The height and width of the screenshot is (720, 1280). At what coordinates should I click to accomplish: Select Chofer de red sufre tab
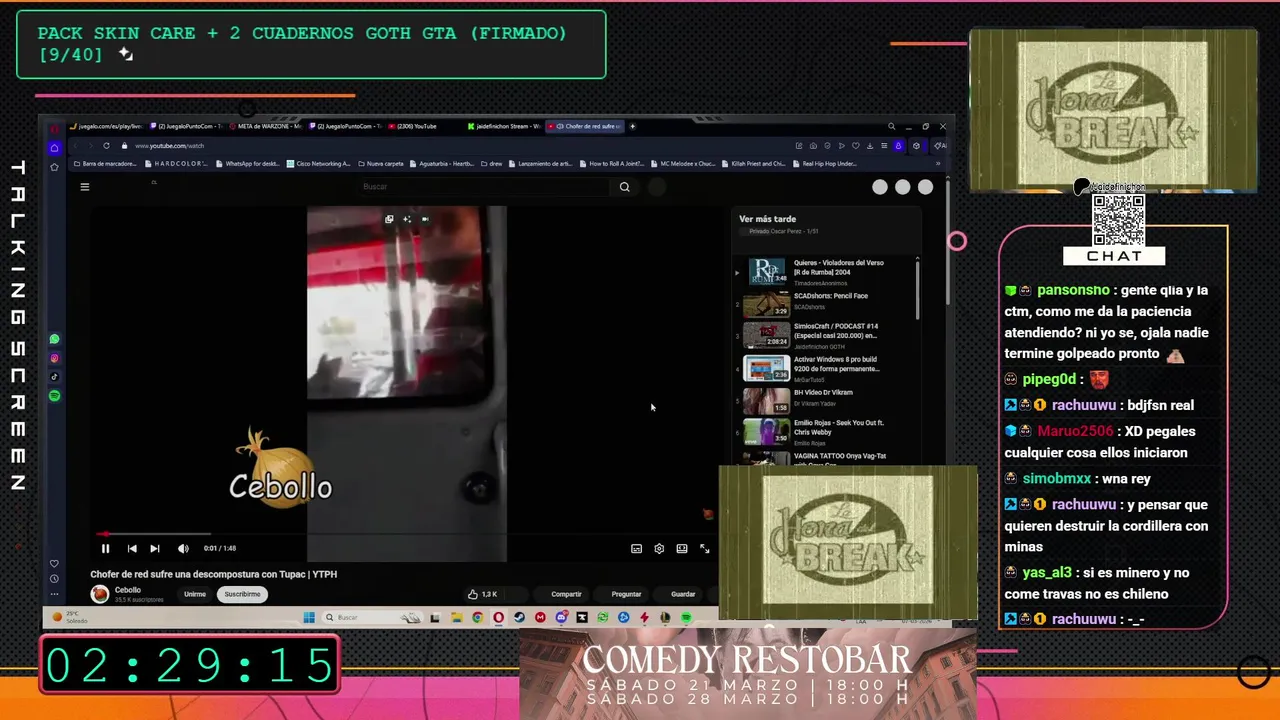click(584, 127)
